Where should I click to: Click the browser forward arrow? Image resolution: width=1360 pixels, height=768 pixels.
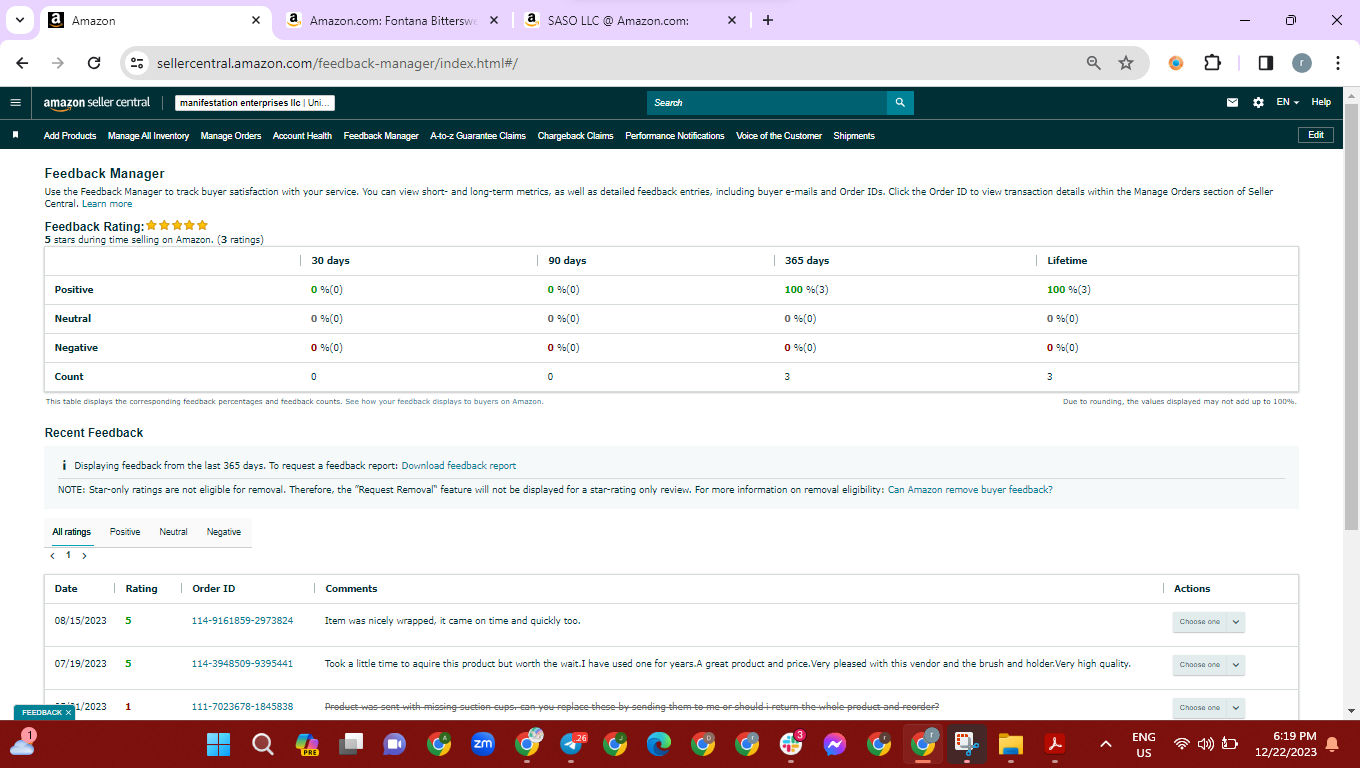click(x=58, y=63)
